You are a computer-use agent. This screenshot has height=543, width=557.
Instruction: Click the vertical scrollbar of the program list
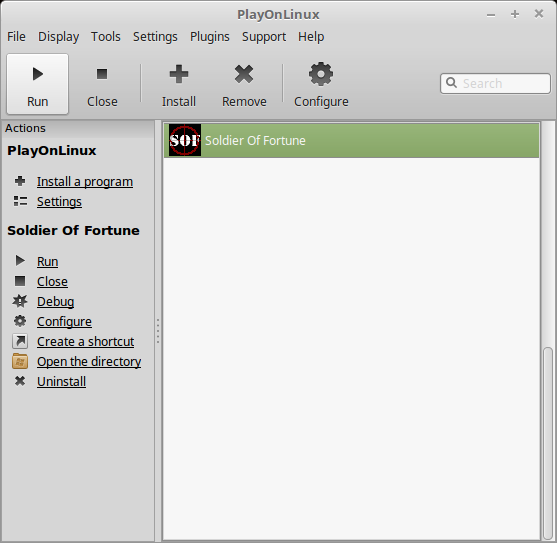548,443
